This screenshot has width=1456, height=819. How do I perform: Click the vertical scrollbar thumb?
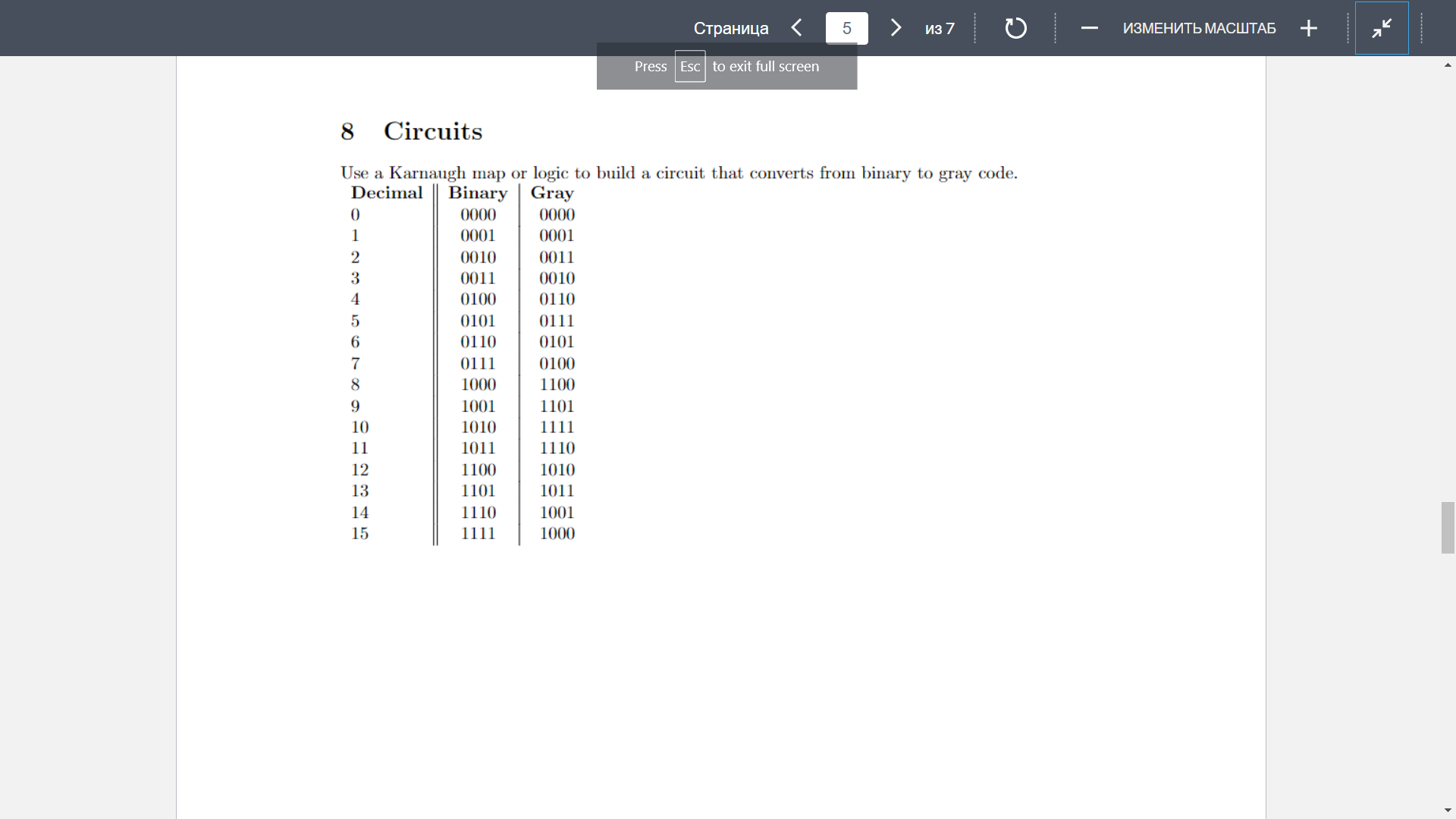click(x=1448, y=527)
